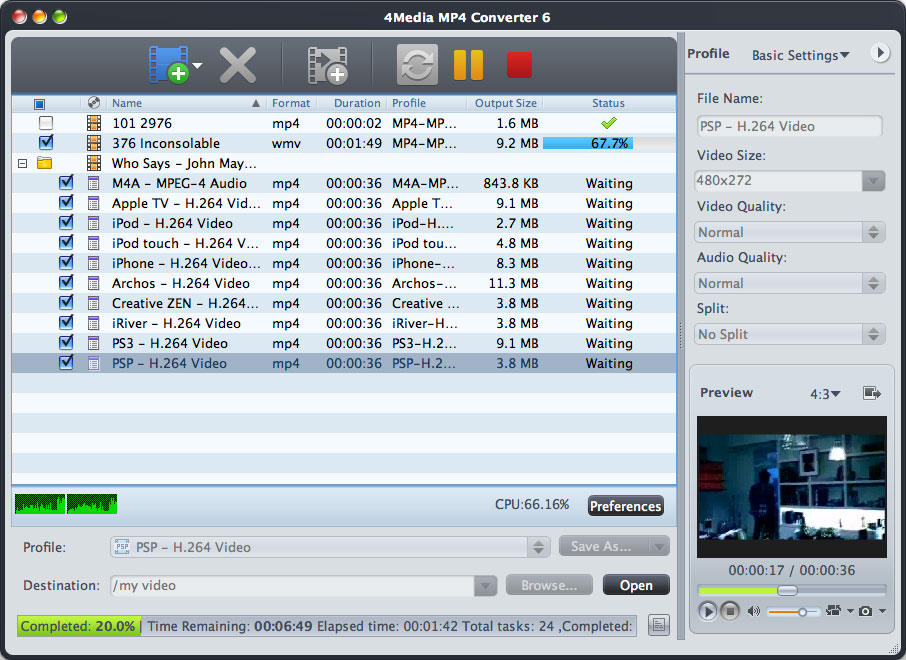
Task: Uncheck the PS3 - H.264 Video item
Action: [x=66, y=343]
